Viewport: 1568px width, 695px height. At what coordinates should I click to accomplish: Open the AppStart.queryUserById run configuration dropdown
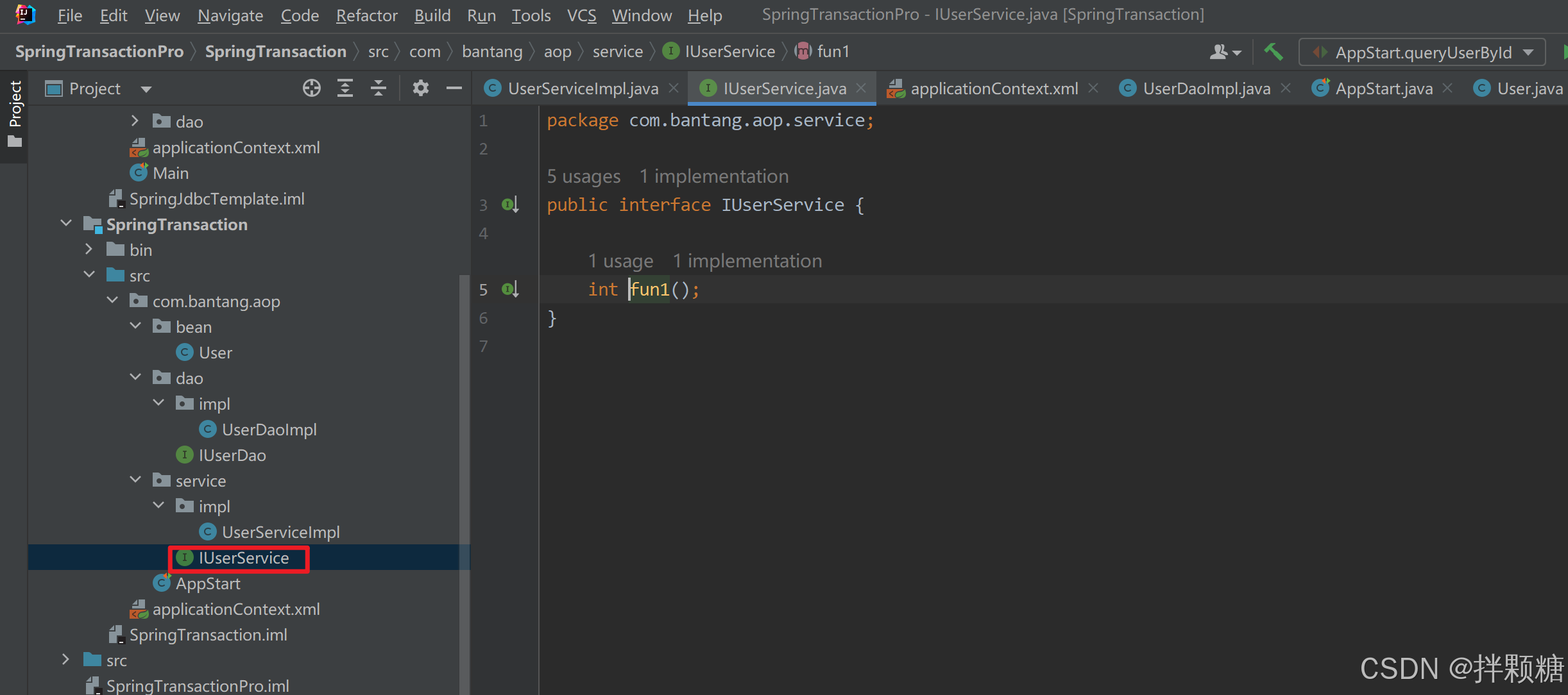click(1422, 53)
